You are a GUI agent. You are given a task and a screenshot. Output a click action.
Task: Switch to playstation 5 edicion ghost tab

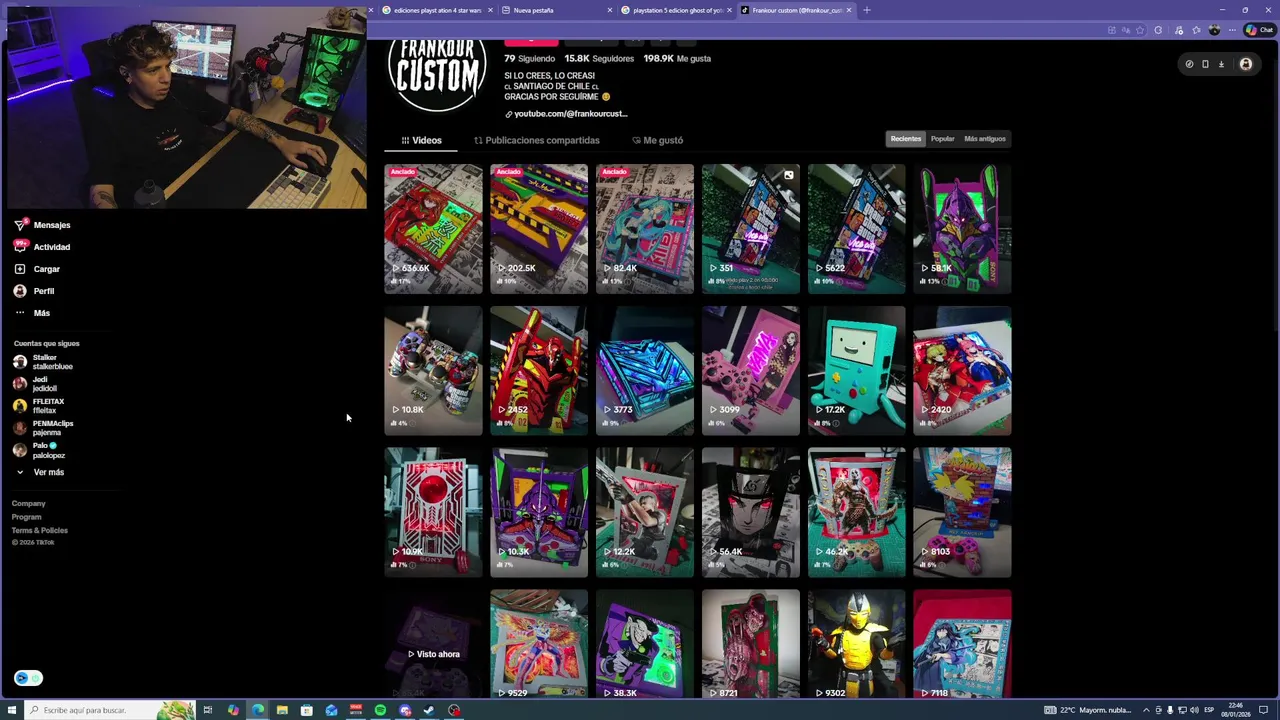pyautogui.click(x=676, y=10)
